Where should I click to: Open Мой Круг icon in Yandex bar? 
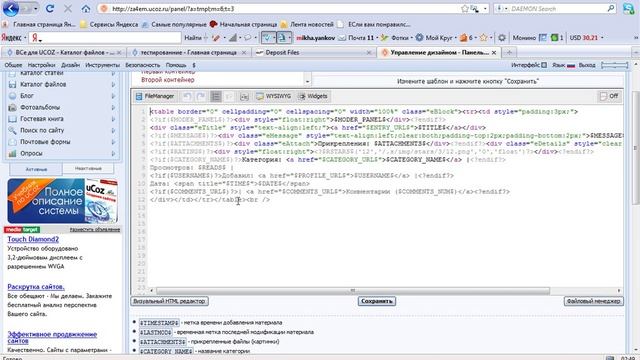point(419,38)
